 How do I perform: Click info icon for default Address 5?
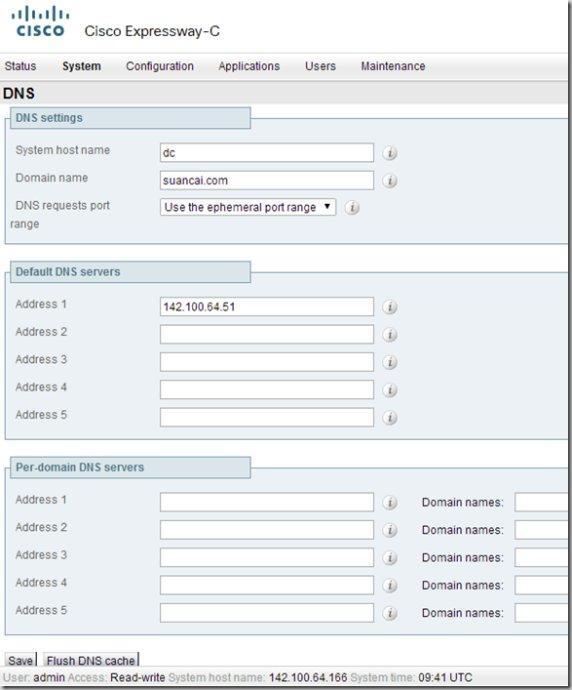point(389,418)
